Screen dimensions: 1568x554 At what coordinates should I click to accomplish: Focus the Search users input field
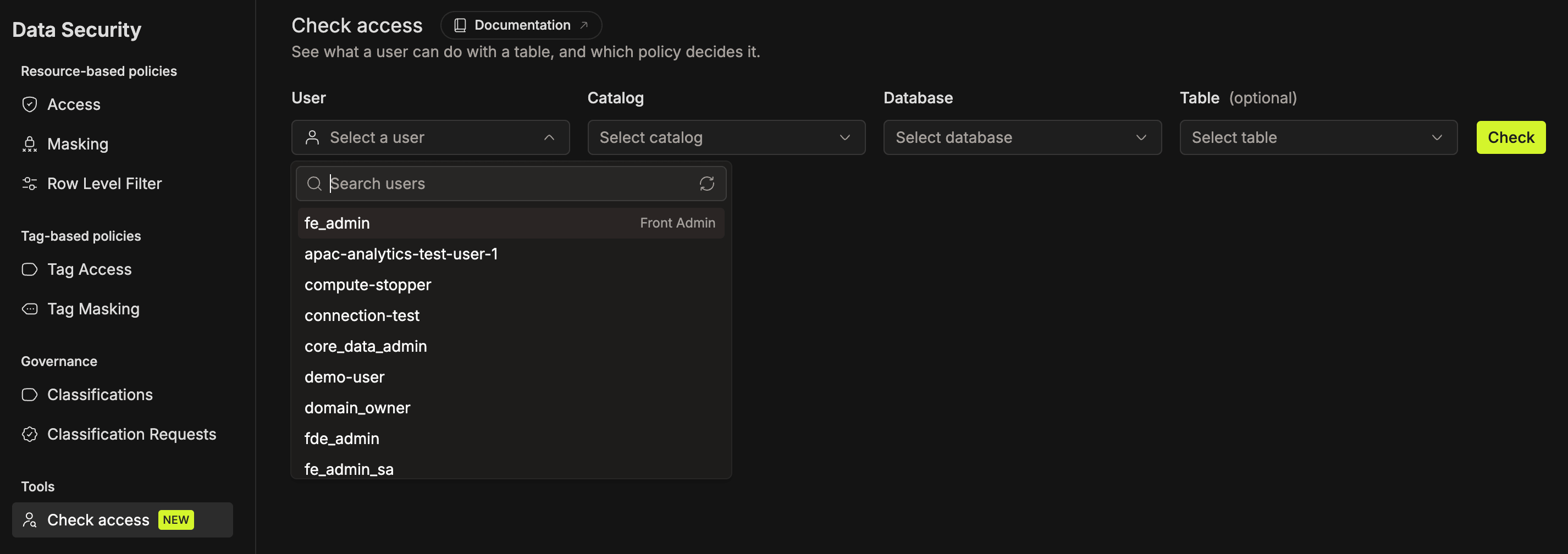pyautogui.click(x=511, y=184)
